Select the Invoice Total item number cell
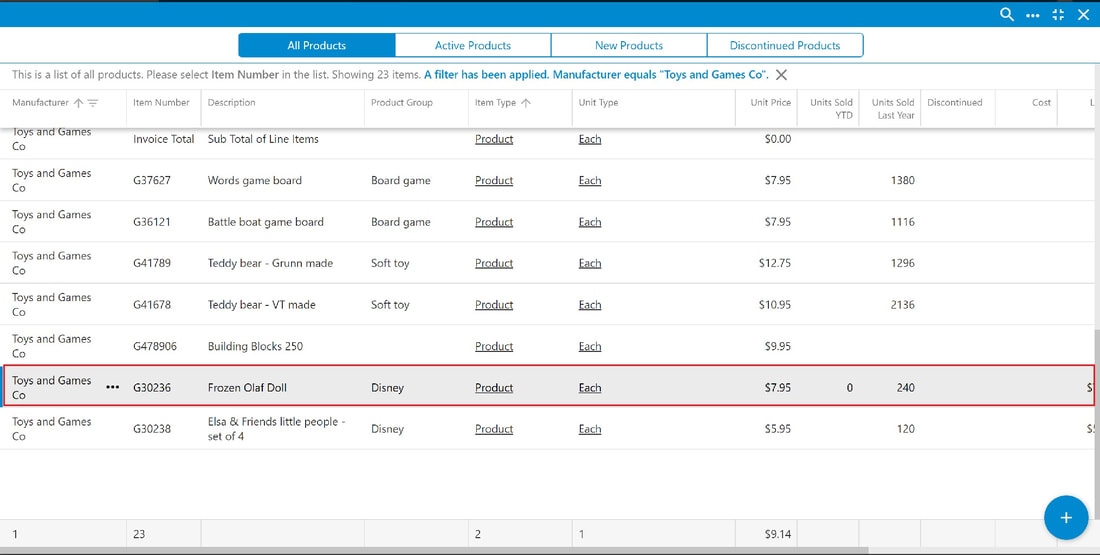 point(163,139)
